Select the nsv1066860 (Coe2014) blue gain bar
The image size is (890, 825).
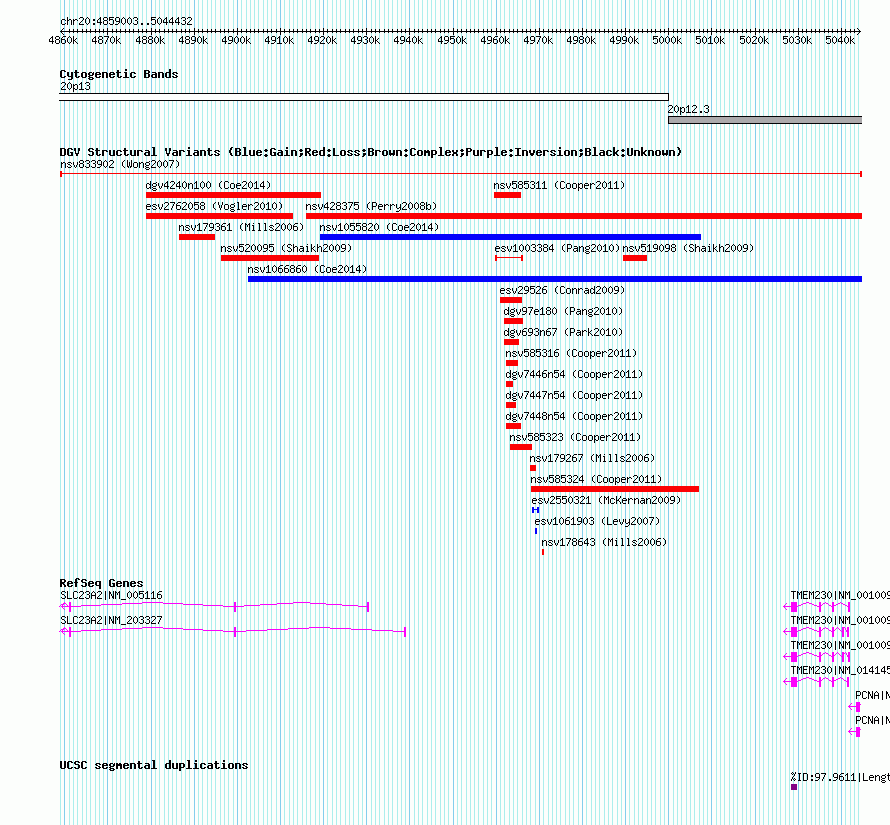[x=555, y=279]
